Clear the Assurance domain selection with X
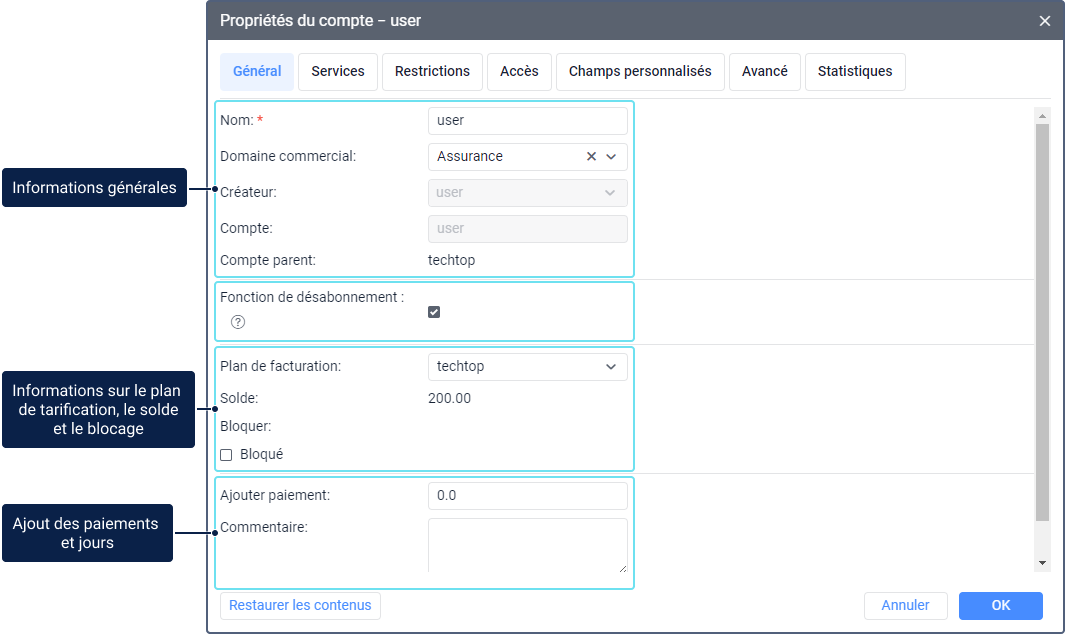 point(591,156)
